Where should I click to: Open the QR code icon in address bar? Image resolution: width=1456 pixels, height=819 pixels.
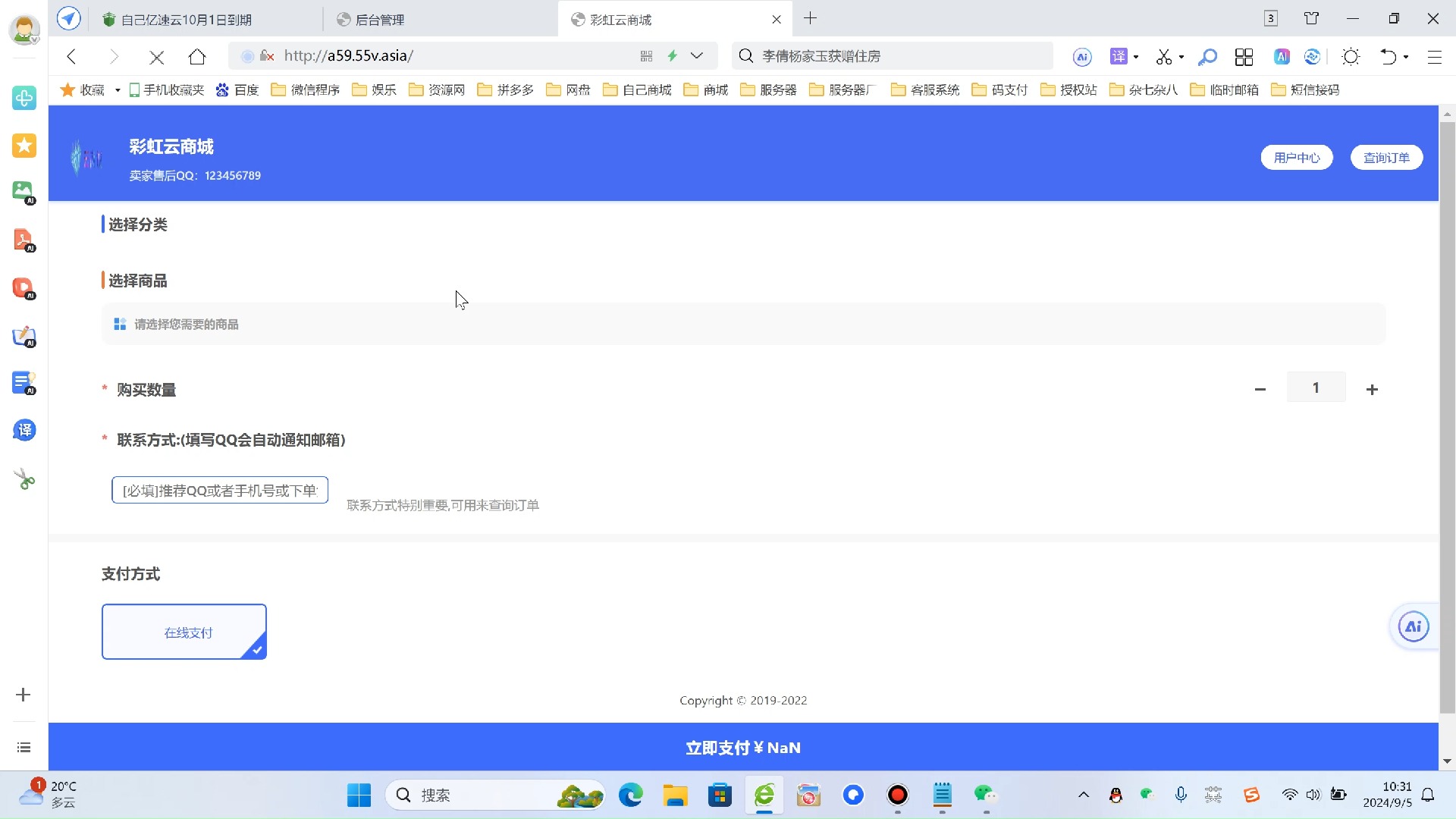(x=646, y=56)
